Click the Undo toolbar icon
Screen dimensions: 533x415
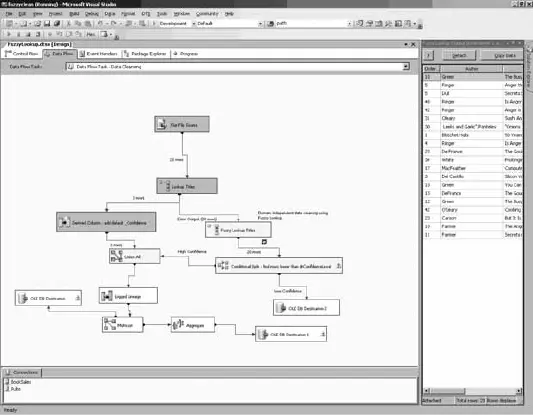(100, 23)
